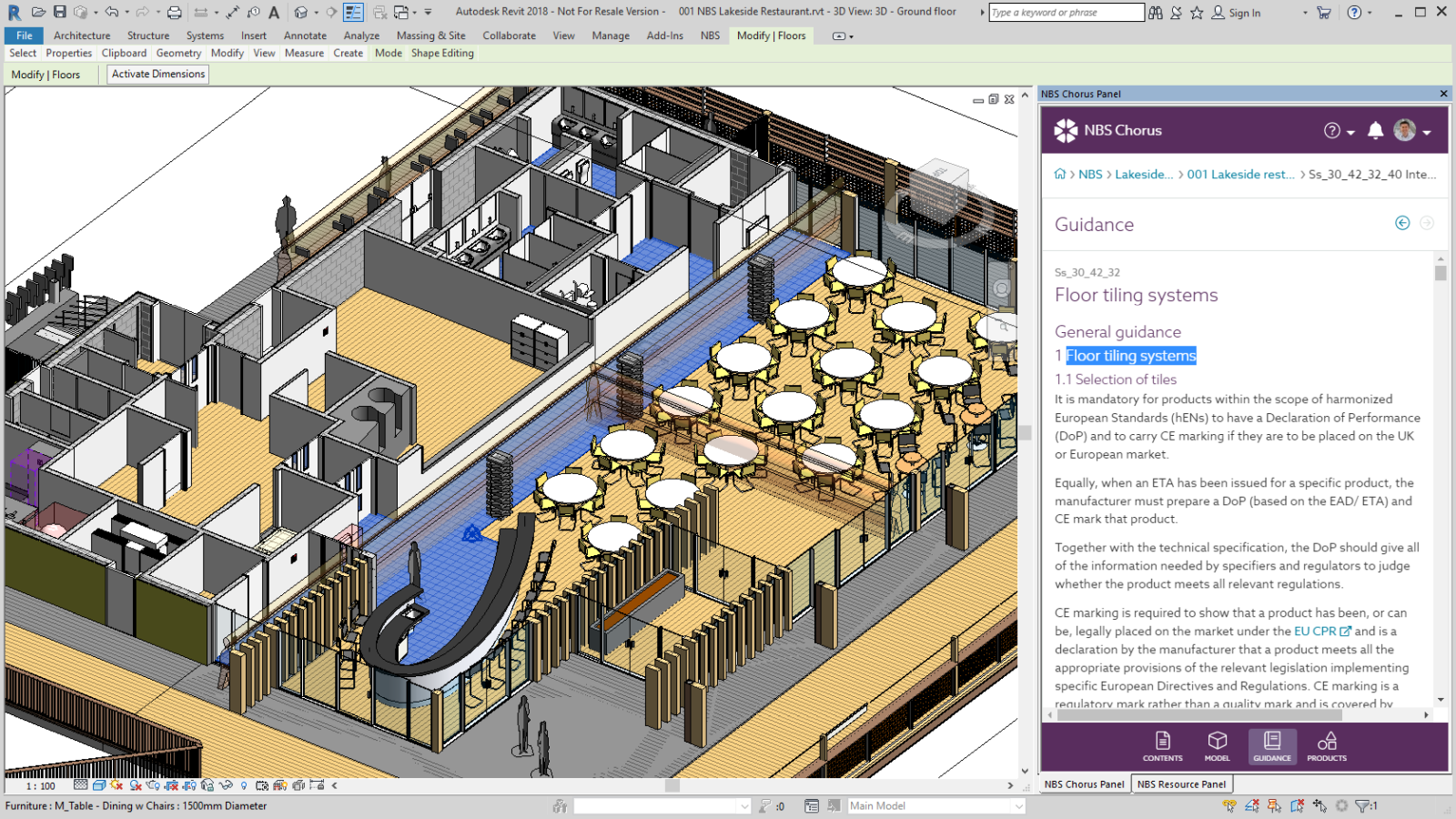The image size is (1456, 819).
Task: Select the Guidance button in NBS footer
Action: [x=1272, y=746]
